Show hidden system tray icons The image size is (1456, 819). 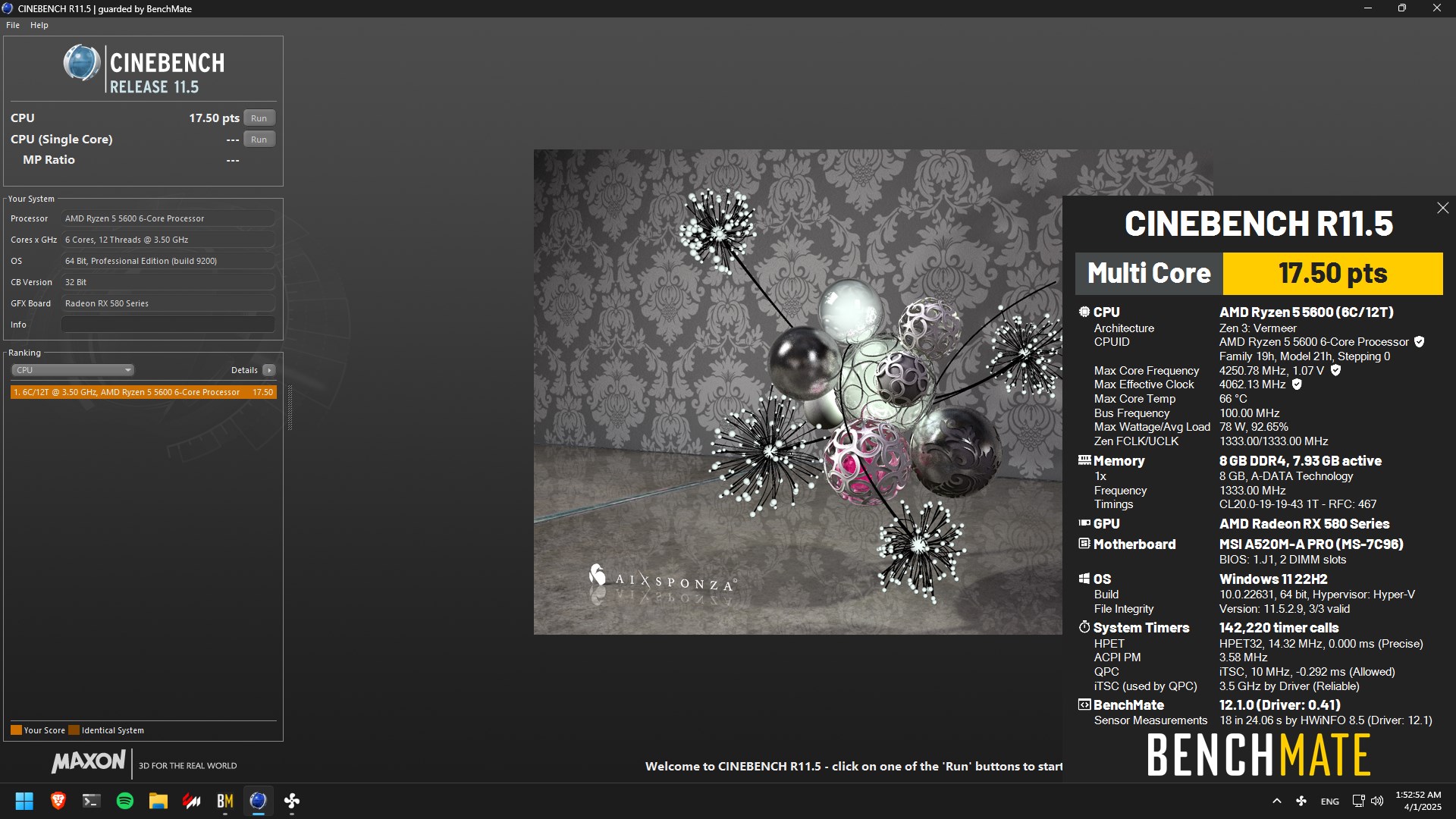(x=1276, y=801)
